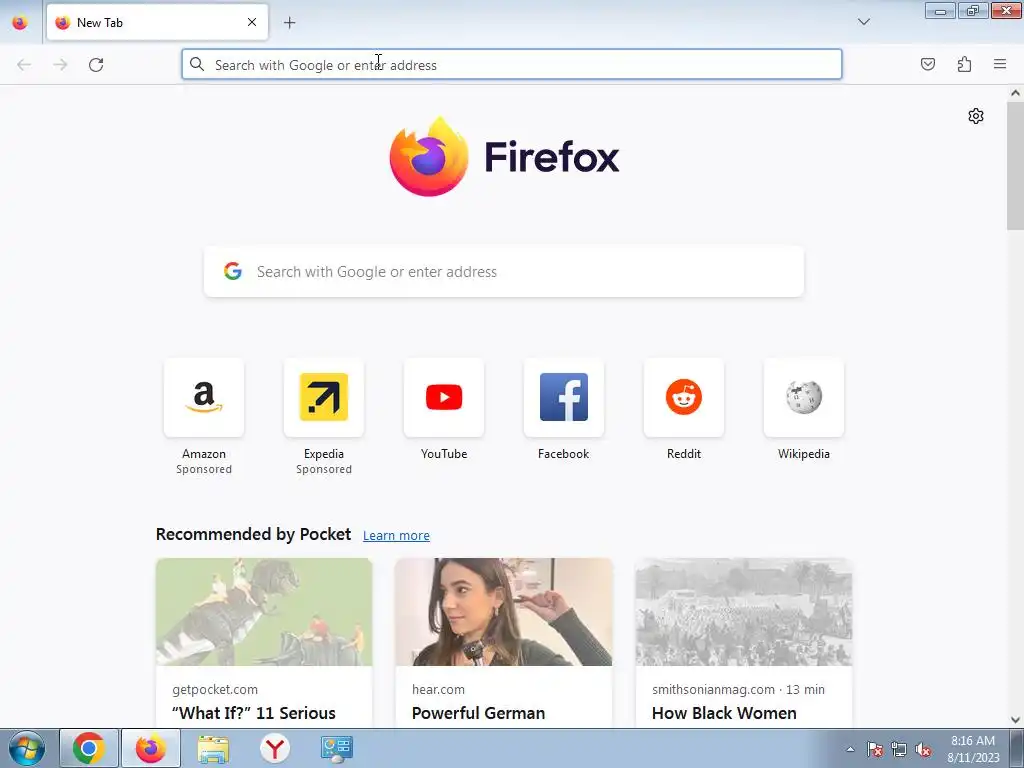
Task: Close the New Tab tab
Action: [x=252, y=22]
